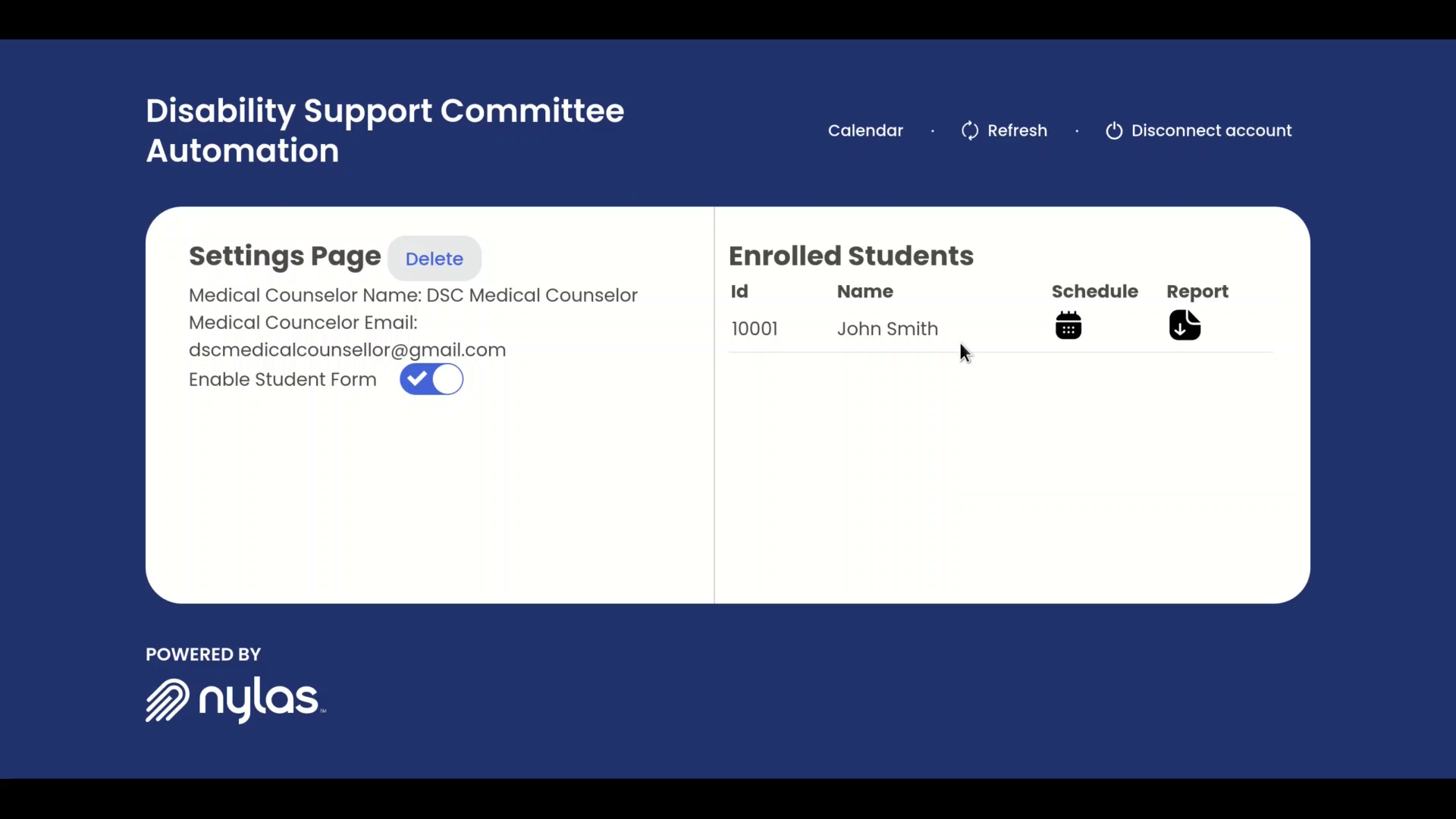
Task: Click the Id column header
Action: click(739, 291)
